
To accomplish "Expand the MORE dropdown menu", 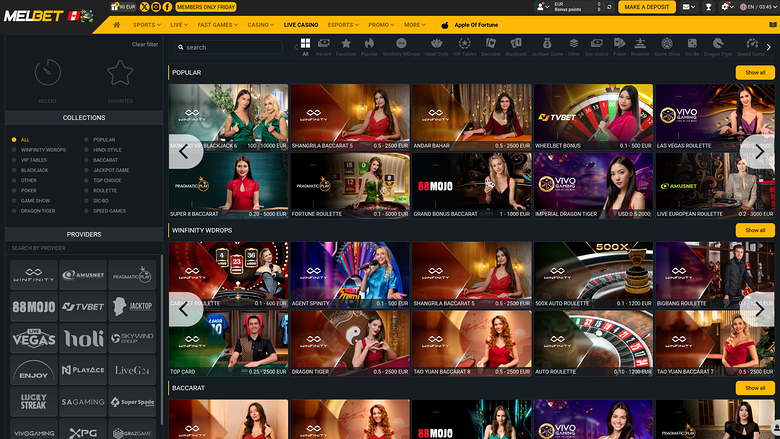I will tap(414, 25).
